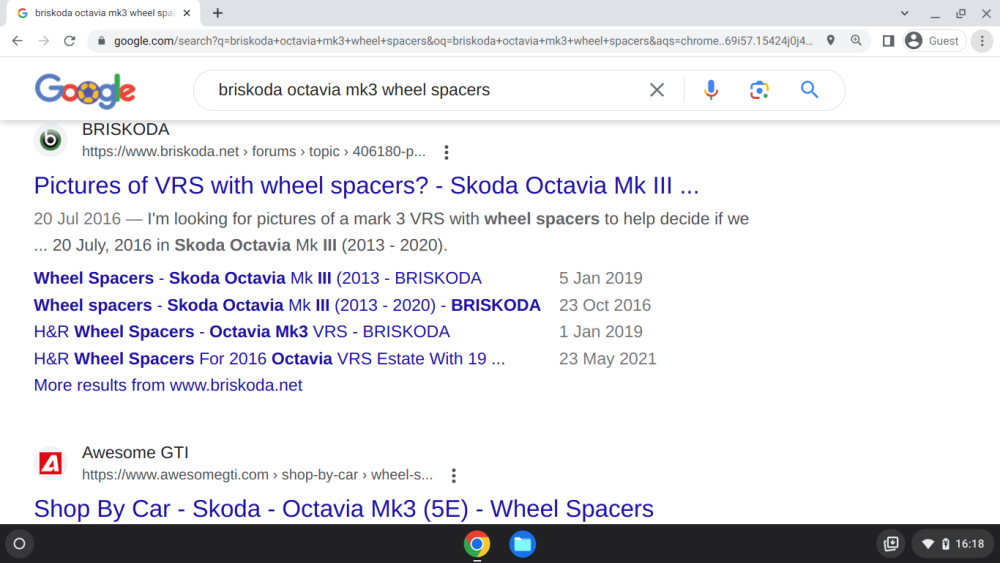
Task: Open options for Awesome GTI result
Action: click(x=453, y=476)
